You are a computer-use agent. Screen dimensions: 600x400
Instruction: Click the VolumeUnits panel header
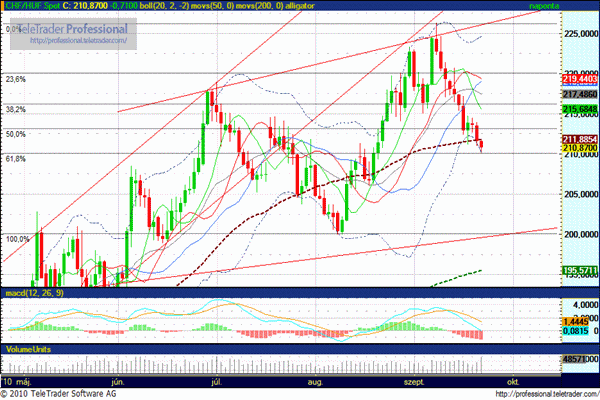tap(29, 347)
